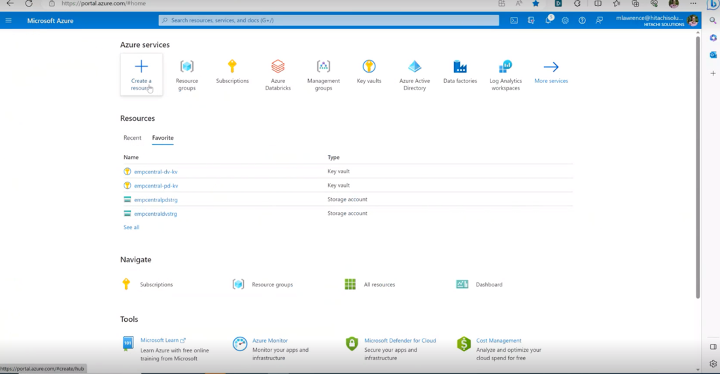Open Edge collections icon
The width and height of the screenshot is (720, 374).
636,4
